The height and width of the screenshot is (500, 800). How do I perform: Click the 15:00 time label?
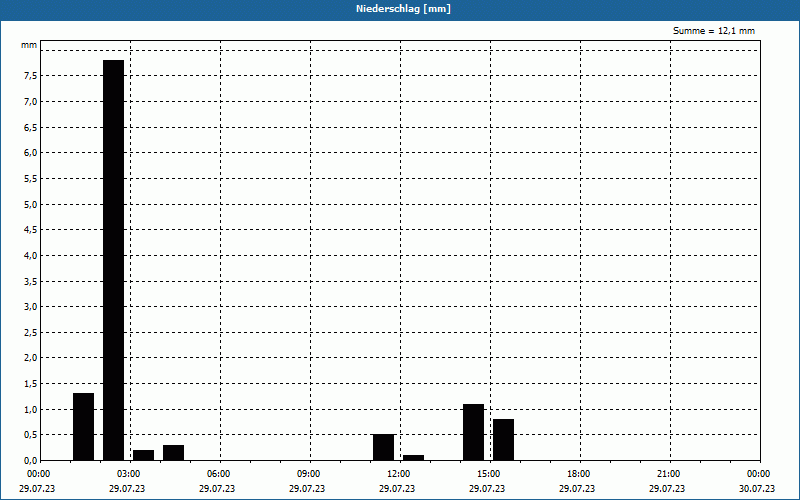point(489,474)
